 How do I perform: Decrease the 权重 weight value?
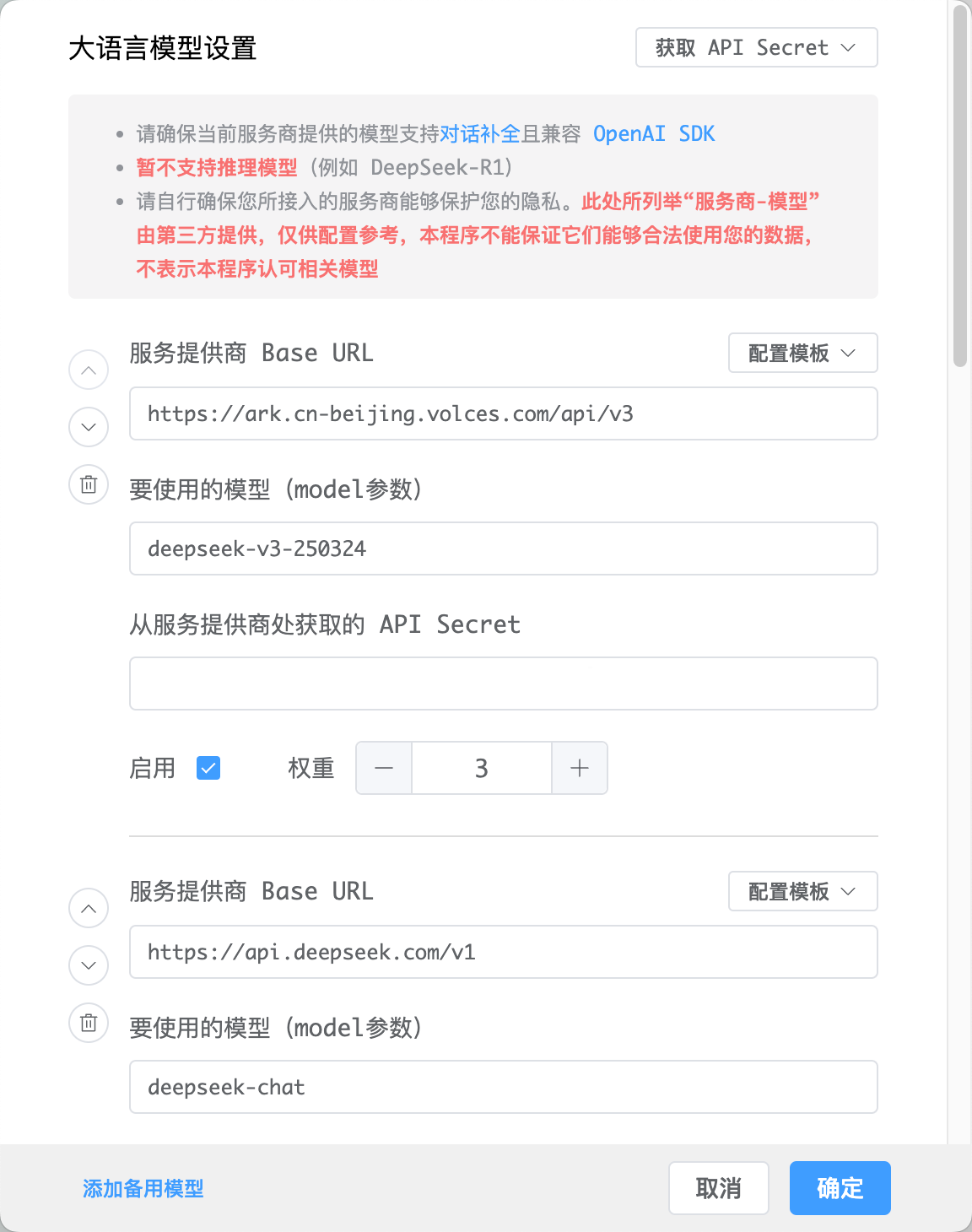pyautogui.click(x=383, y=768)
